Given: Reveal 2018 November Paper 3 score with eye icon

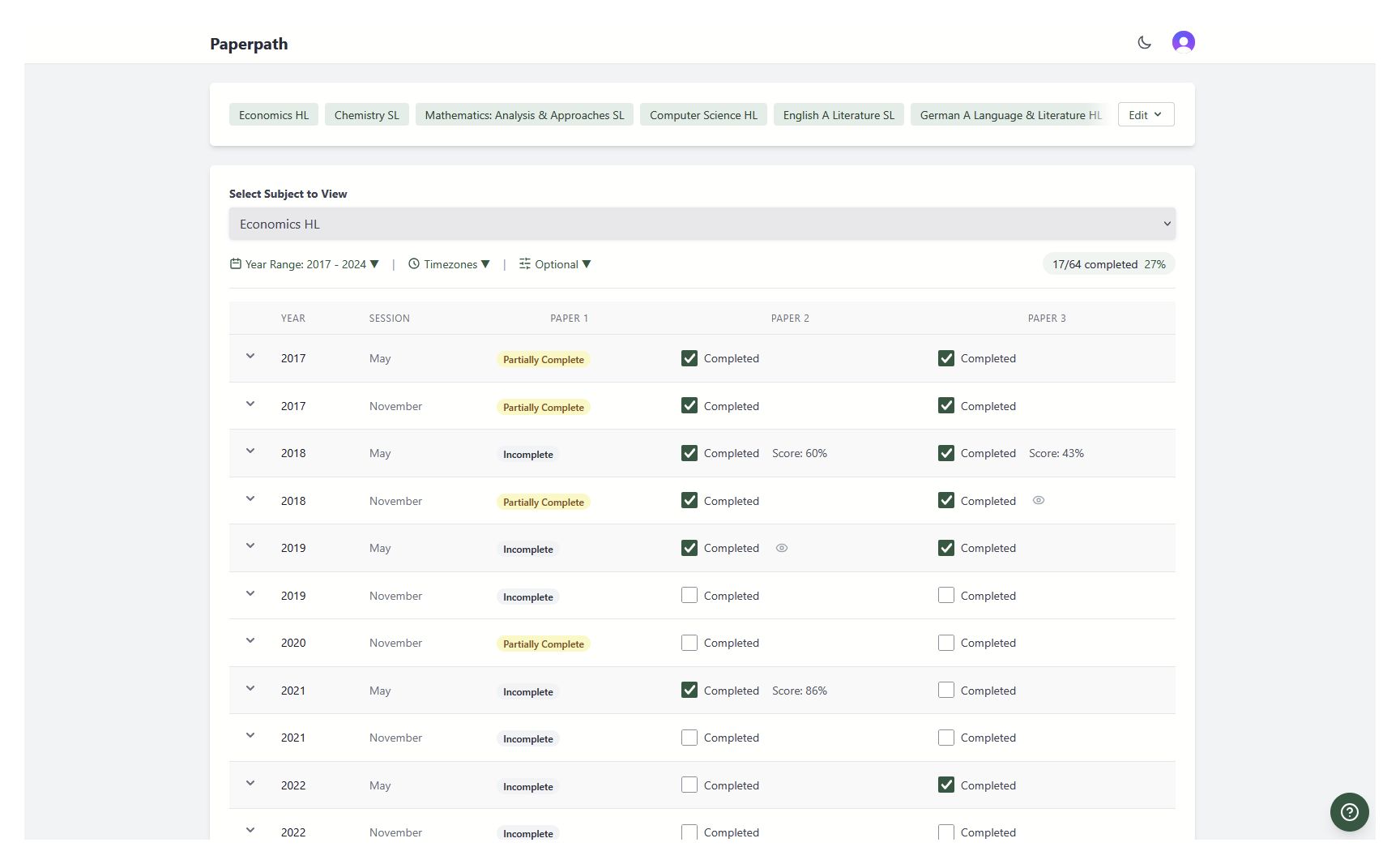Looking at the screenshot, I should tap(1038, 500).
